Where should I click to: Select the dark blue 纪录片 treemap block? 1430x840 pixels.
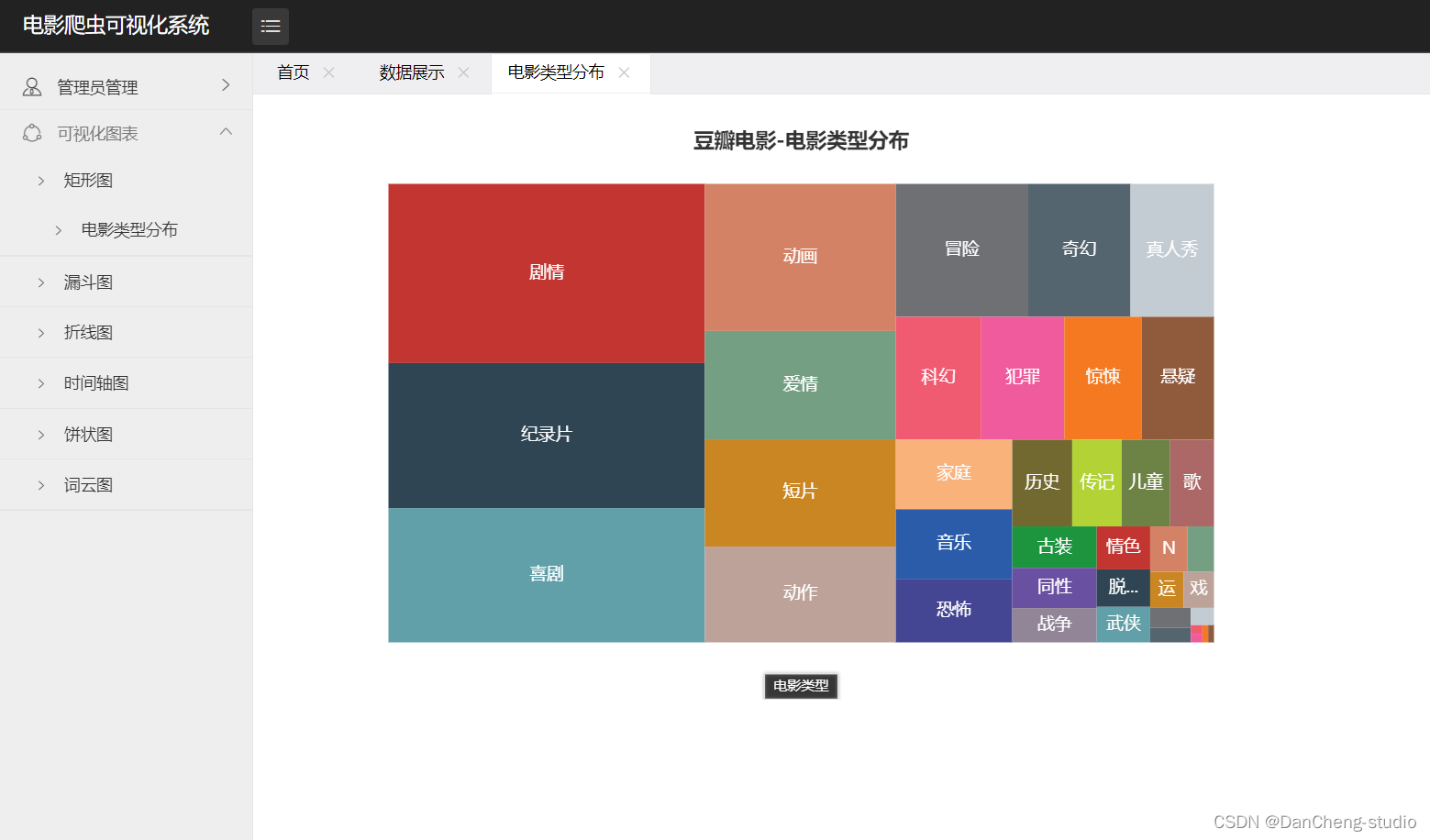click(547, 436)
